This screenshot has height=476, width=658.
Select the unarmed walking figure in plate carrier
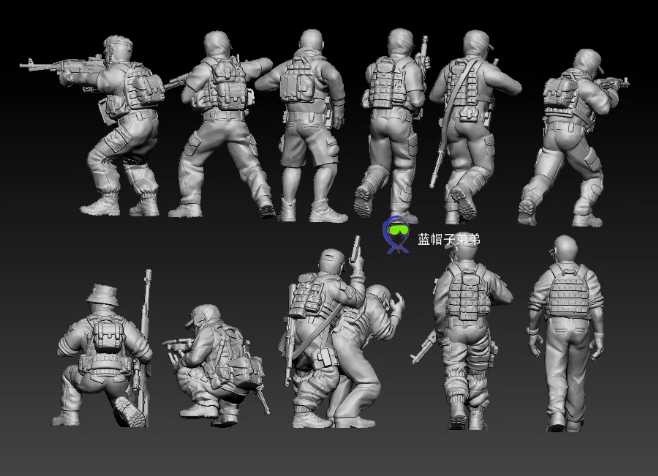tap(566, 333)
